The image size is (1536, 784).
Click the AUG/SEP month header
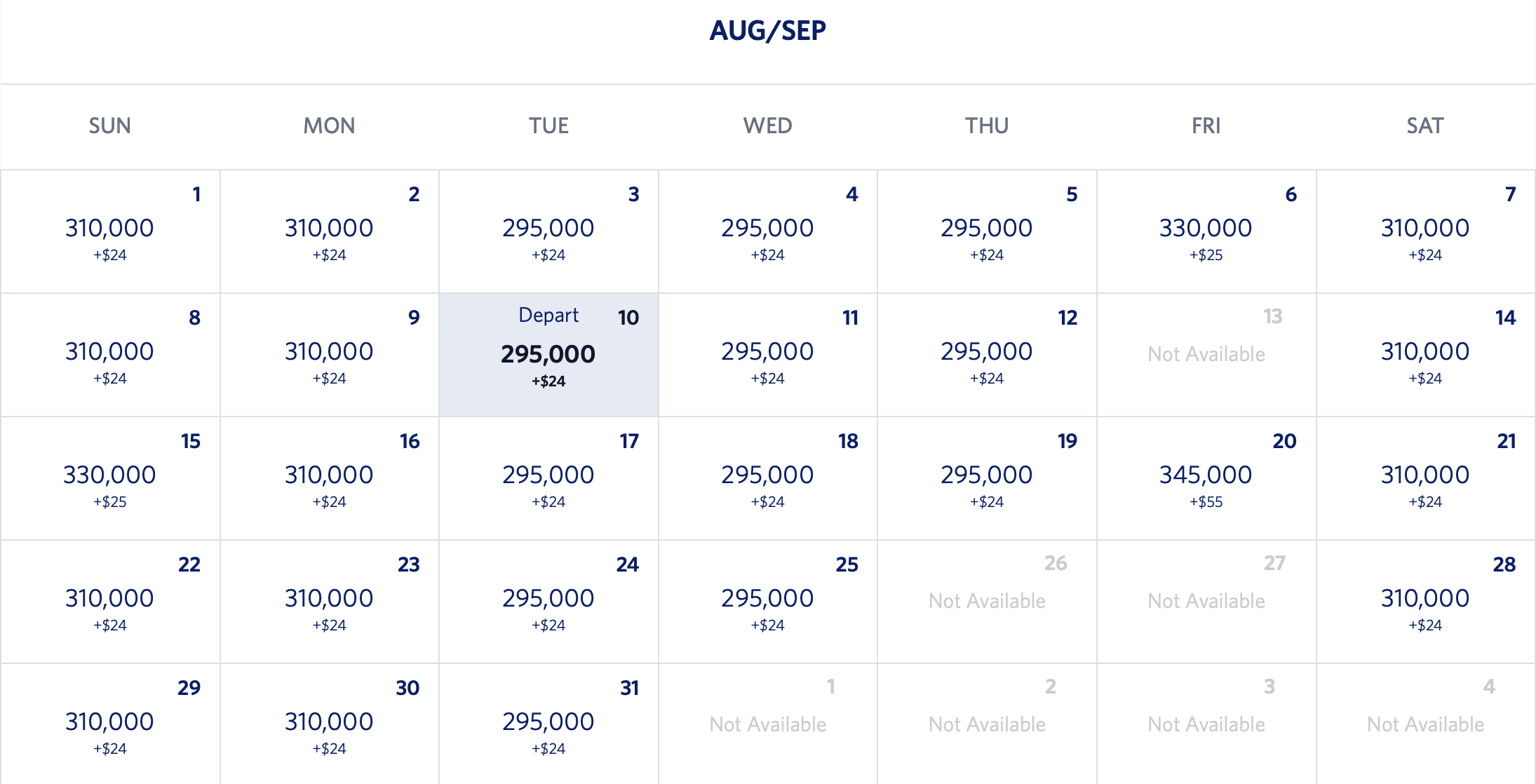tap(768, 29)
